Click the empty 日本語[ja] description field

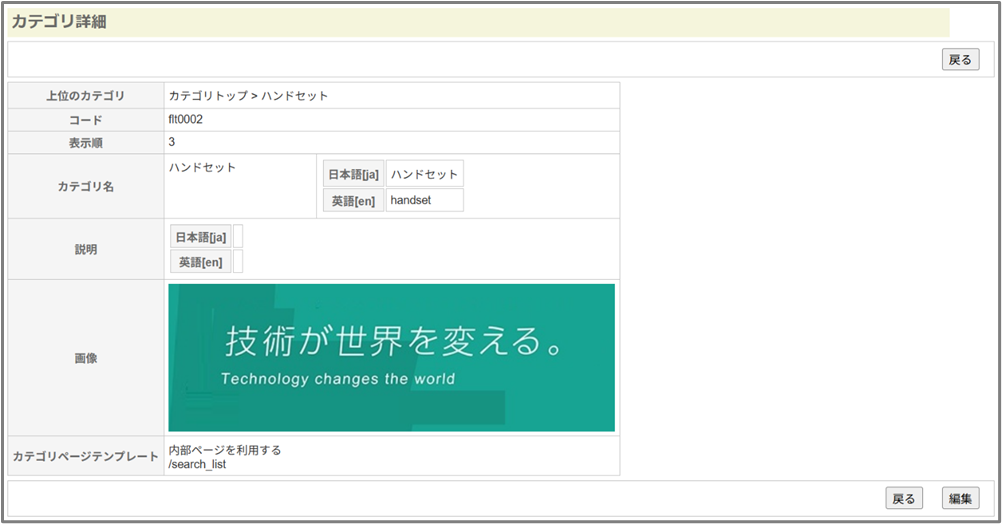click(x=238, y=237)
